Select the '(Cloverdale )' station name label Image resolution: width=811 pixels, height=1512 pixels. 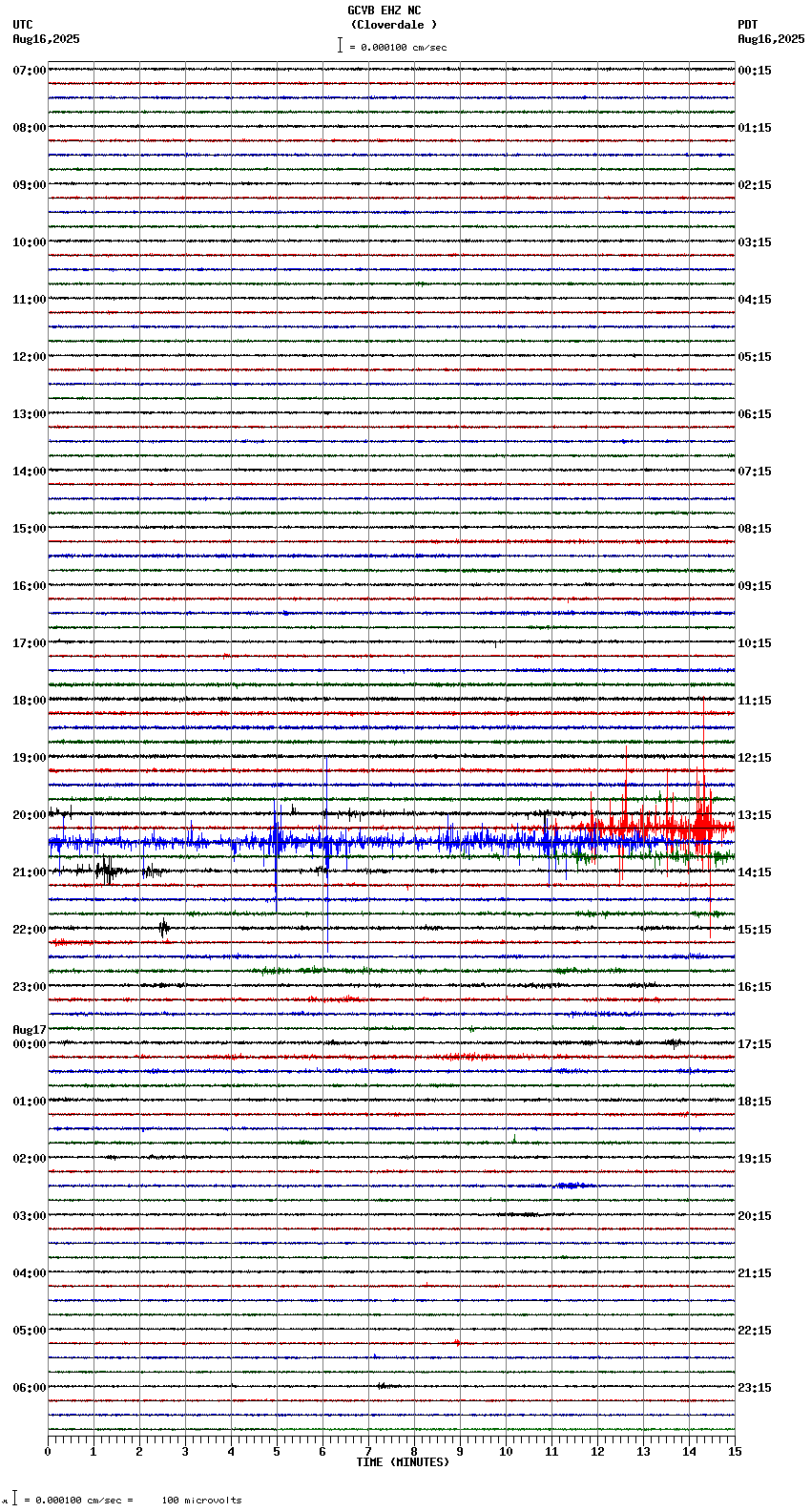(394, 25)
